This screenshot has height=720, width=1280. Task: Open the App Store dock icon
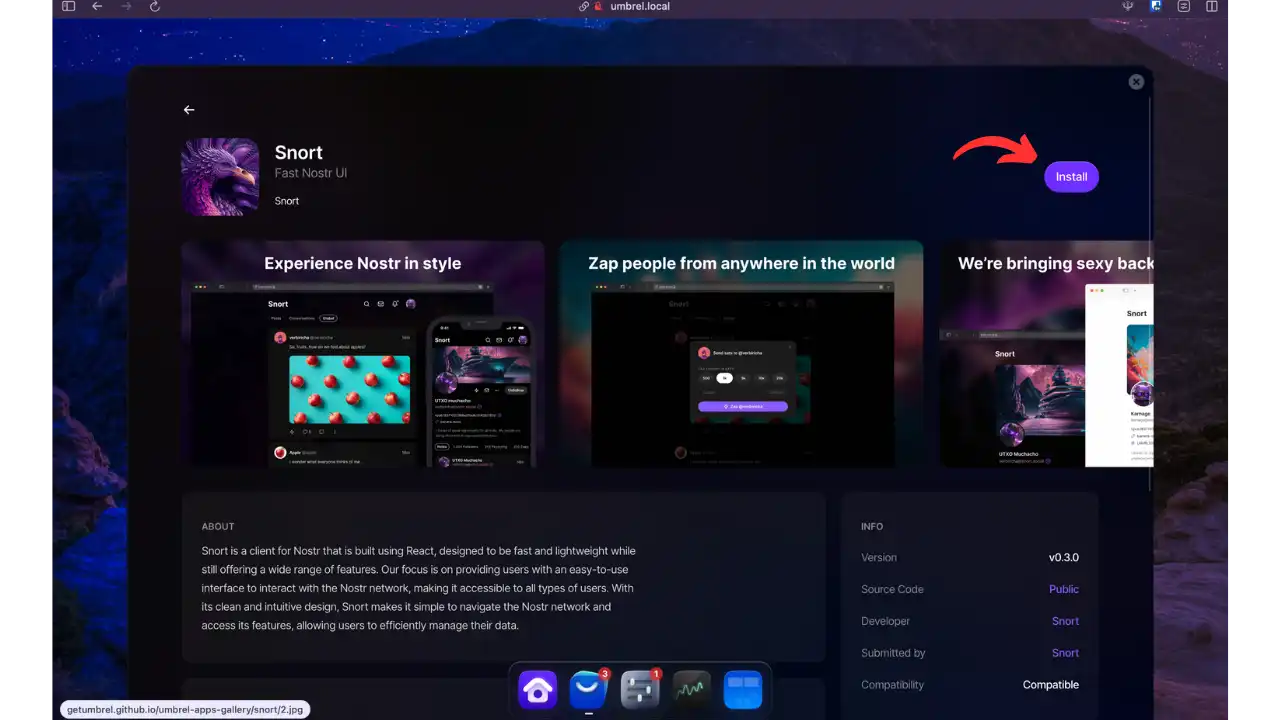coord(589,689)
